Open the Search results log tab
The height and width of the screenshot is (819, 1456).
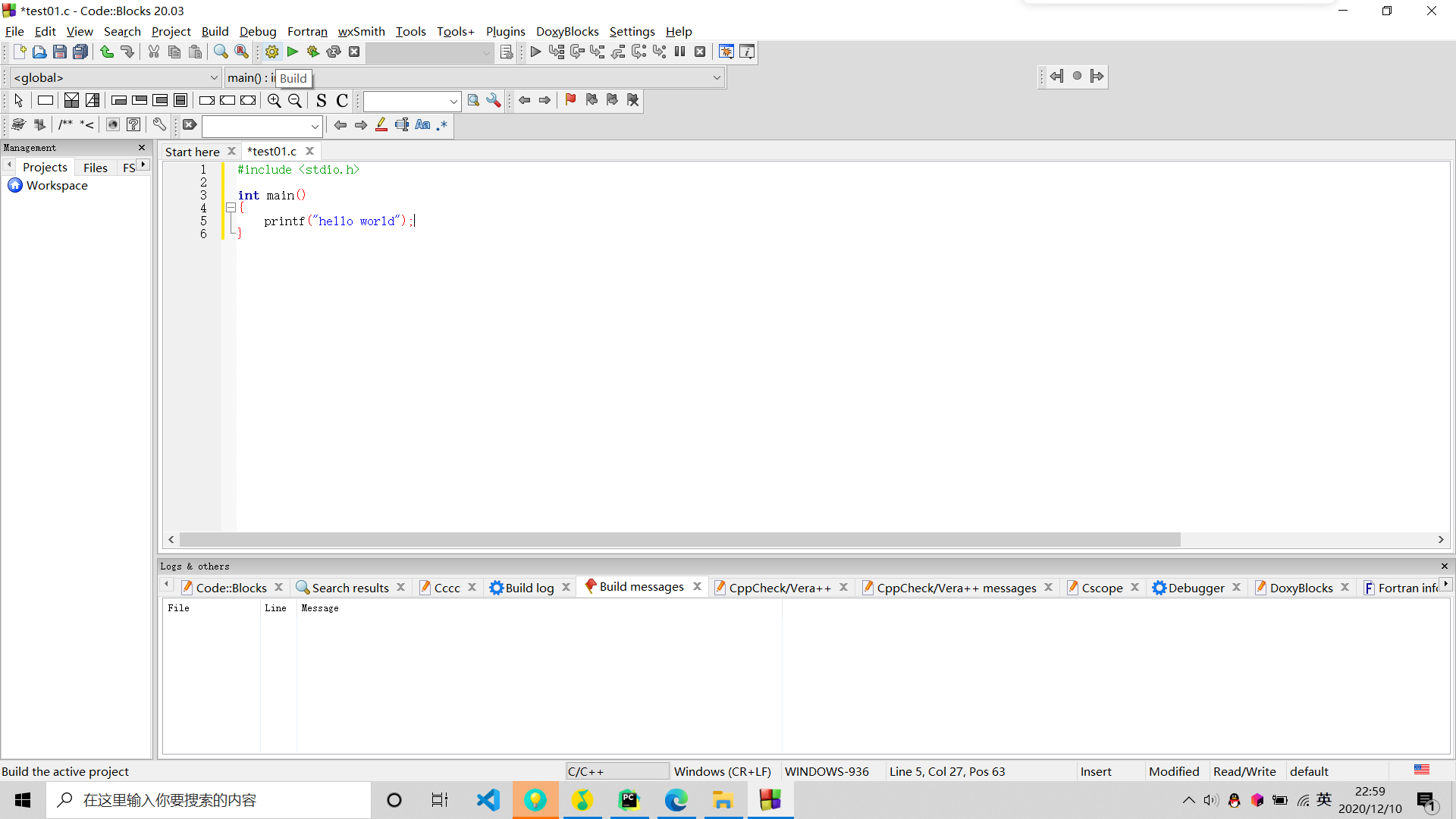[x=350, y=588]
